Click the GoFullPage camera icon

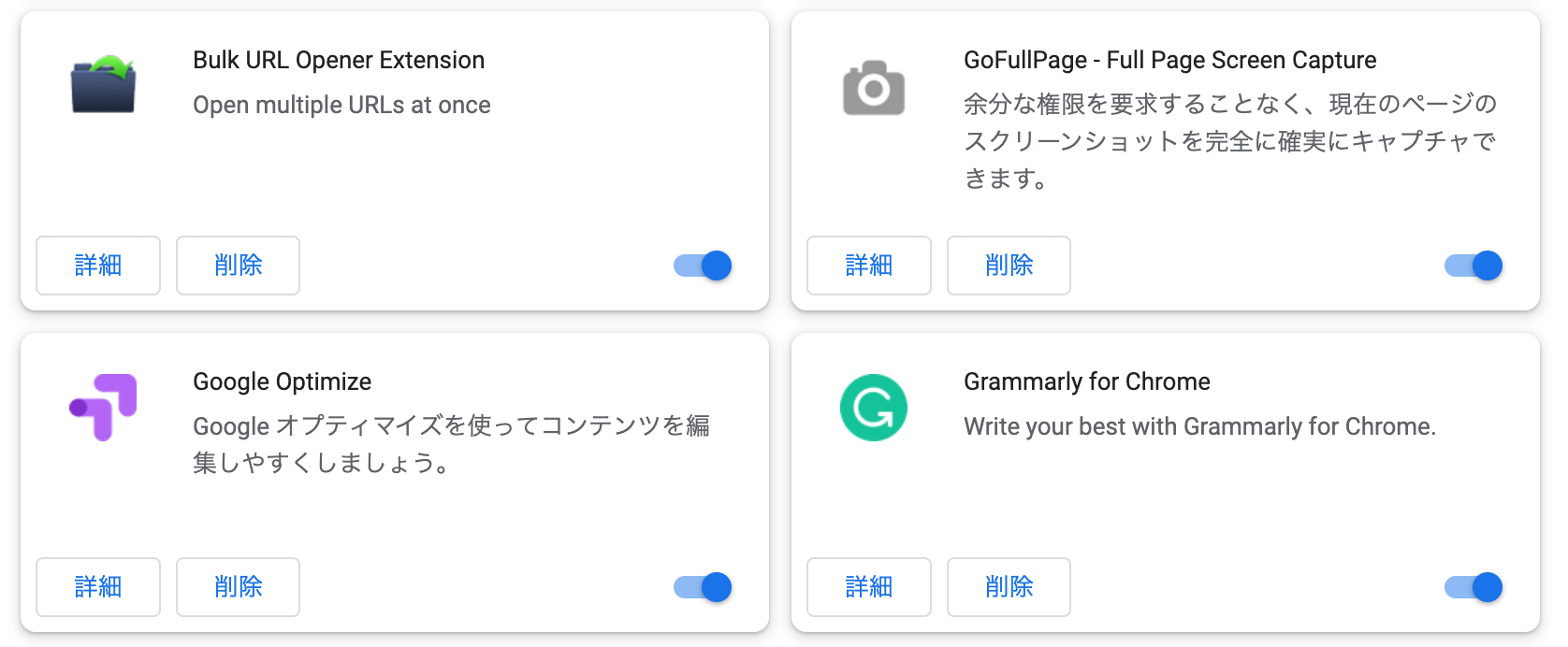(x=874, y=88)
